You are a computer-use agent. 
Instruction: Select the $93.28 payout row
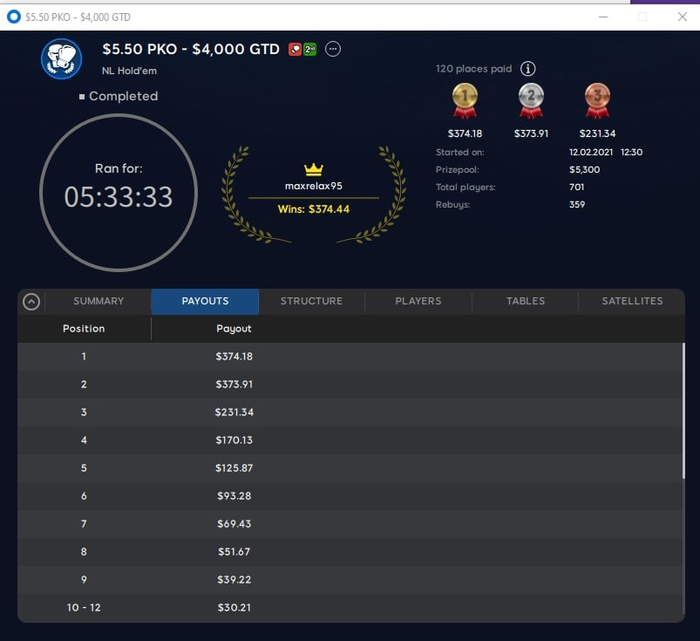[349, 496]
